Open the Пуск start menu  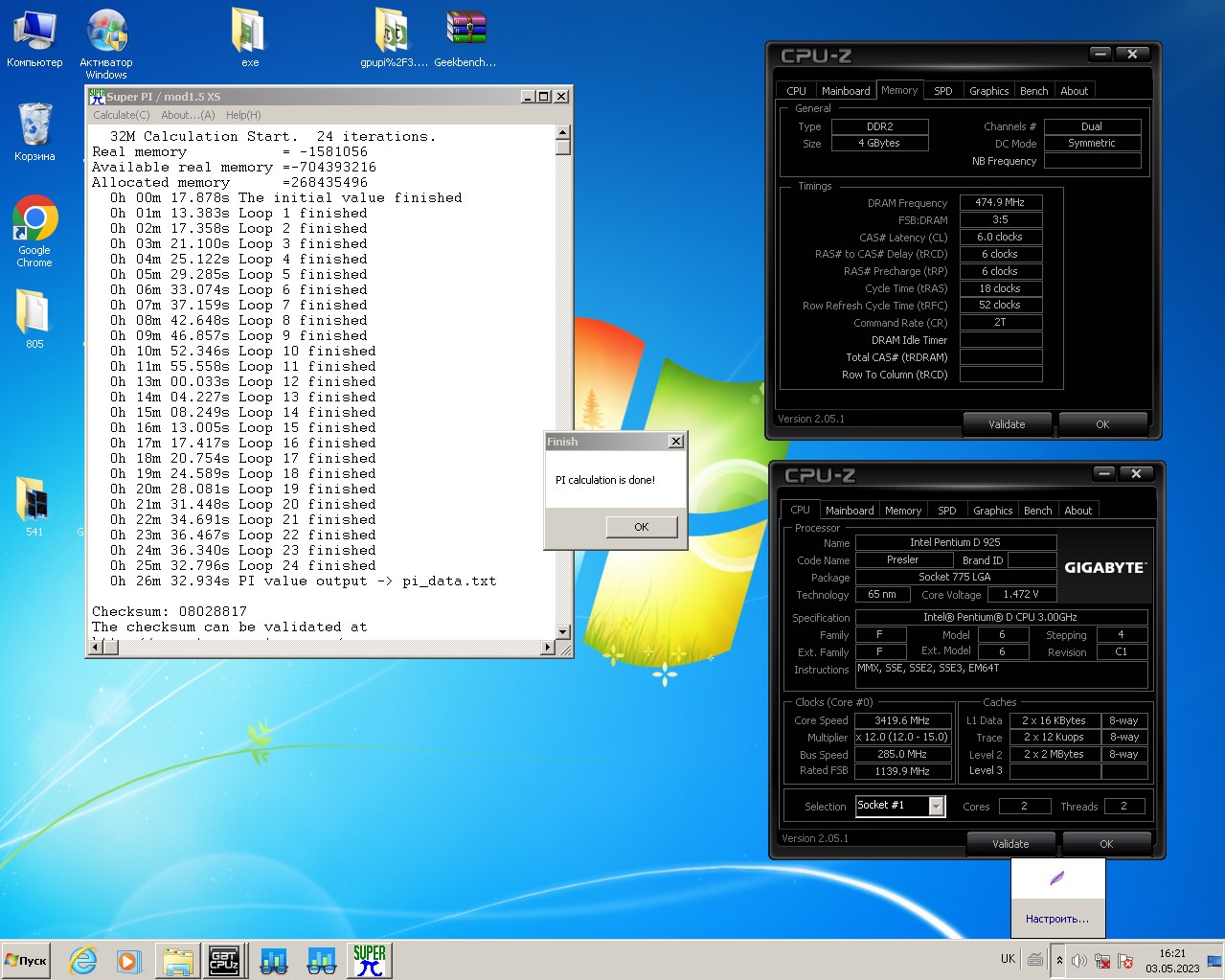(x=26, y=960)
